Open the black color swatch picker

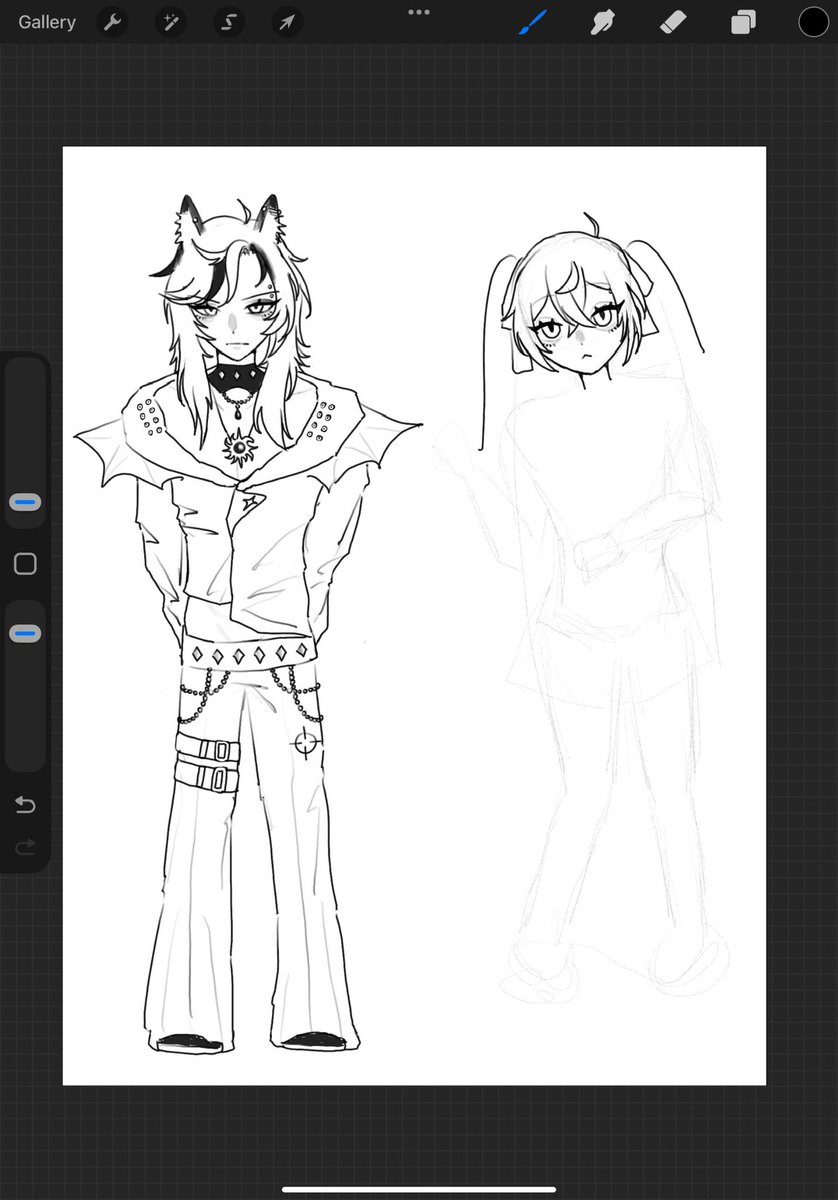coord(813,22)
